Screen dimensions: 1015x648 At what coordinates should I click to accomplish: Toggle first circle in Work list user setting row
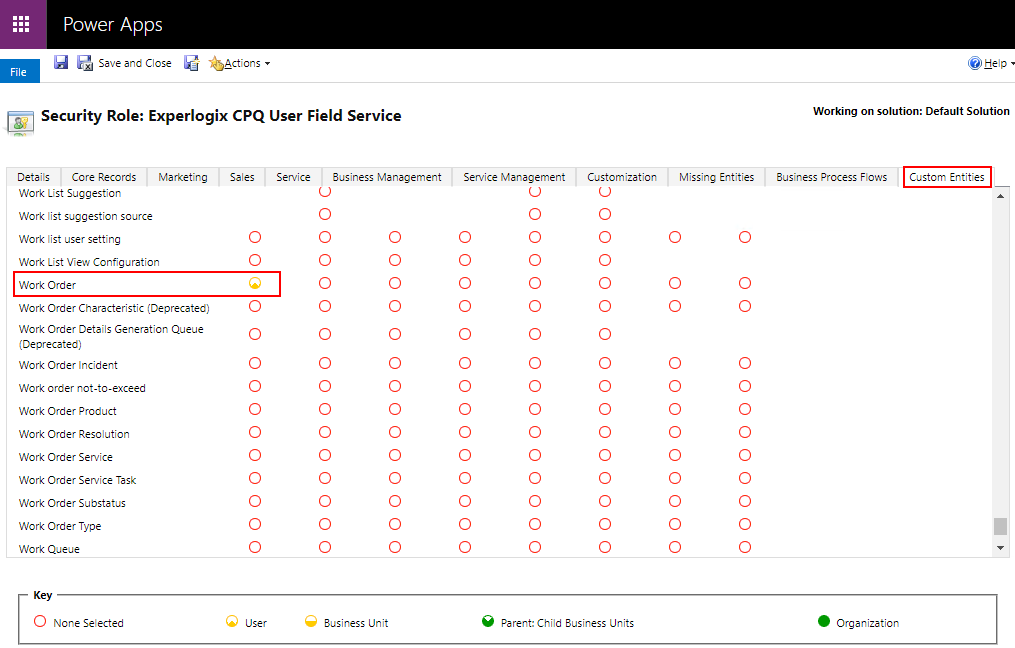coord(255,238)
